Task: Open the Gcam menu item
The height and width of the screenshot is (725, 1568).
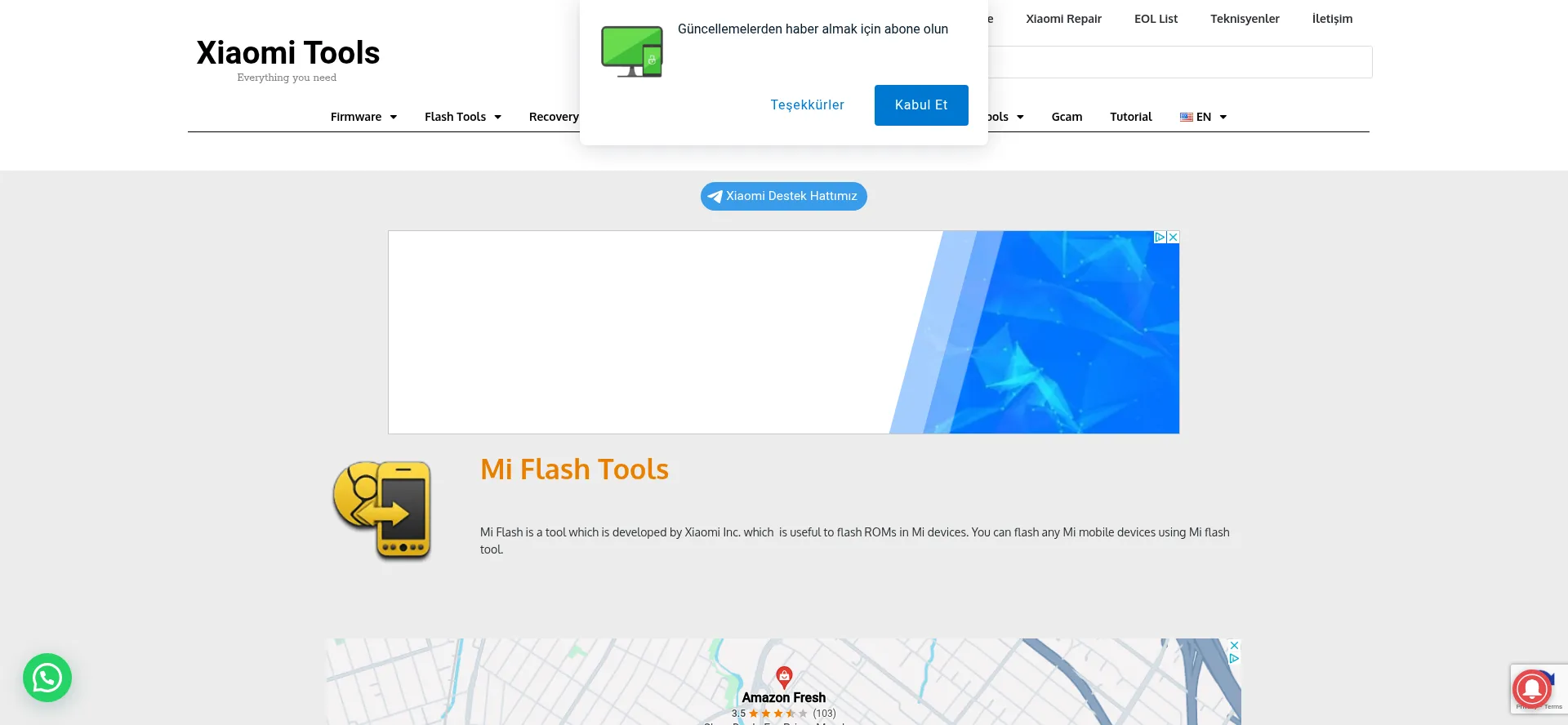Action: pyautogui.click(x=1067, y=117)
